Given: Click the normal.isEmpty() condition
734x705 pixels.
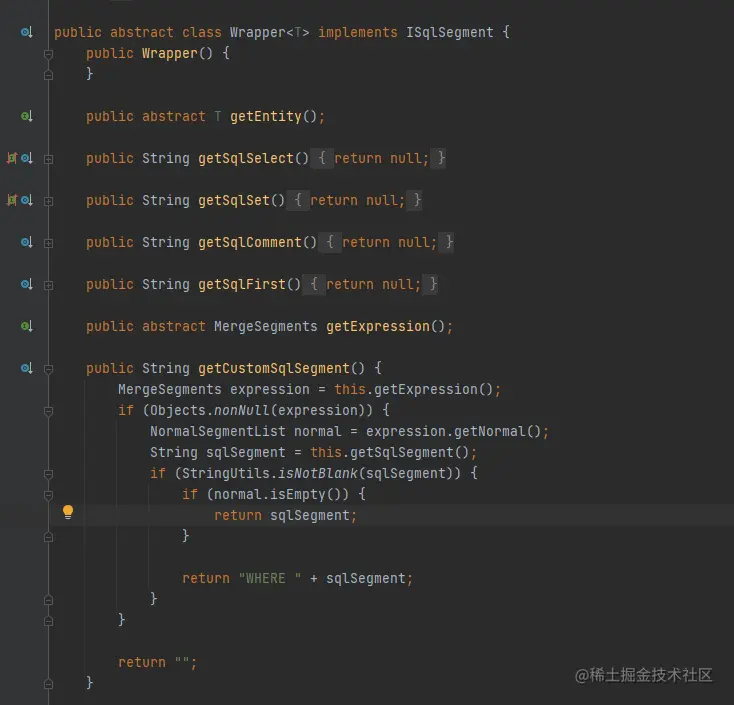Looking at the screenshot, I should 277,494.
